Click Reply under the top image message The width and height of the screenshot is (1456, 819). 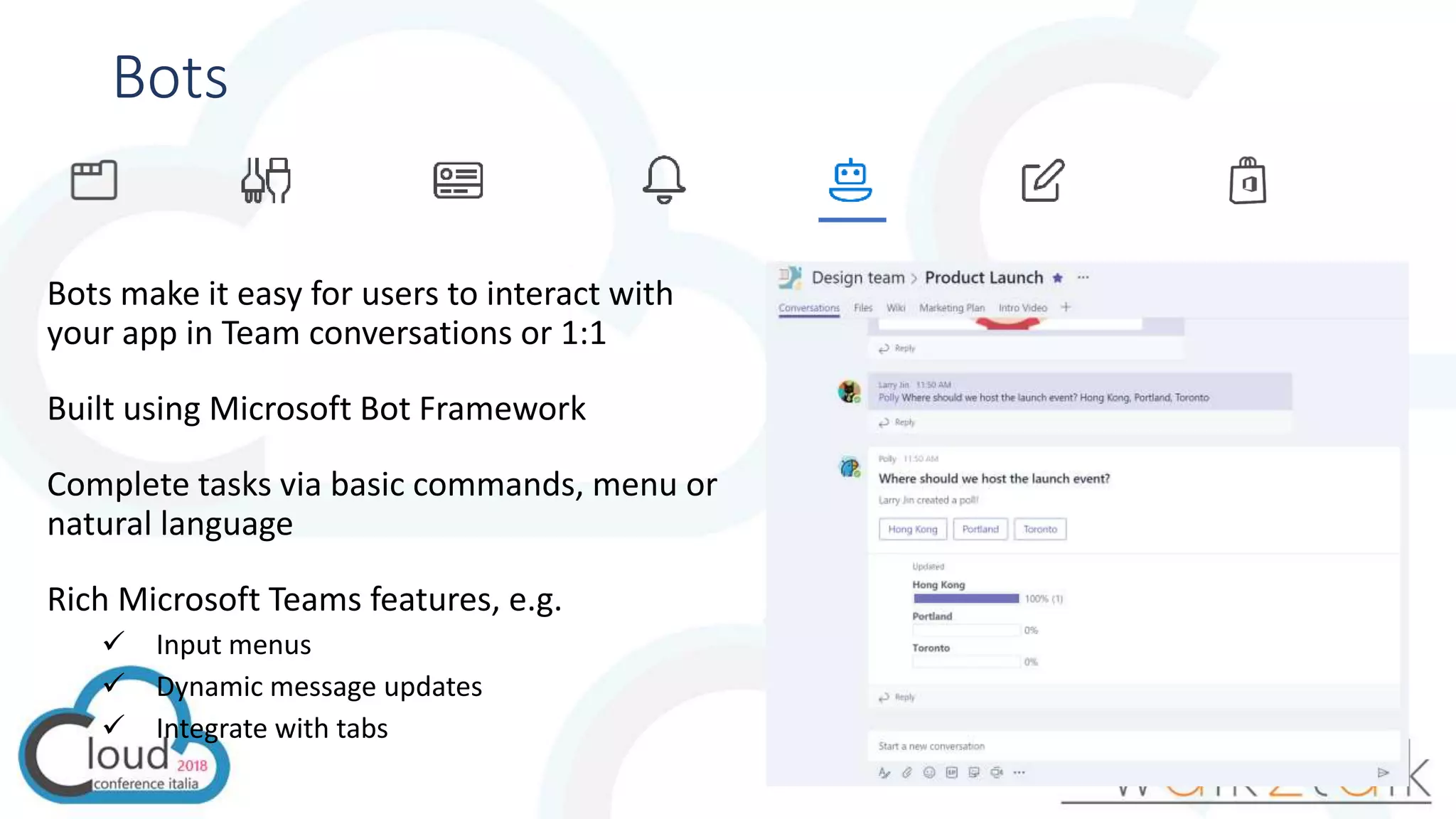897,348
